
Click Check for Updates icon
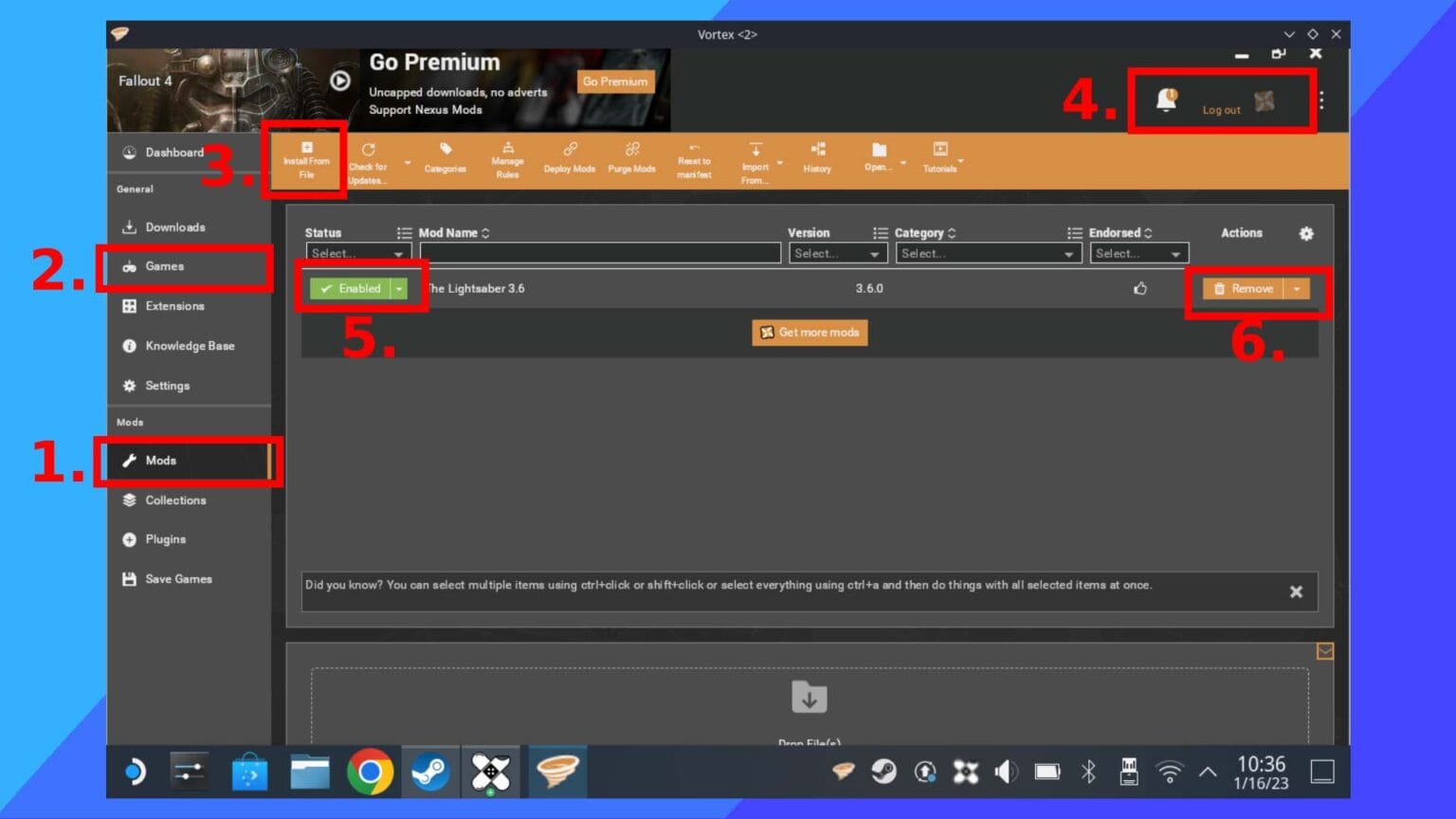coord(368,162)
